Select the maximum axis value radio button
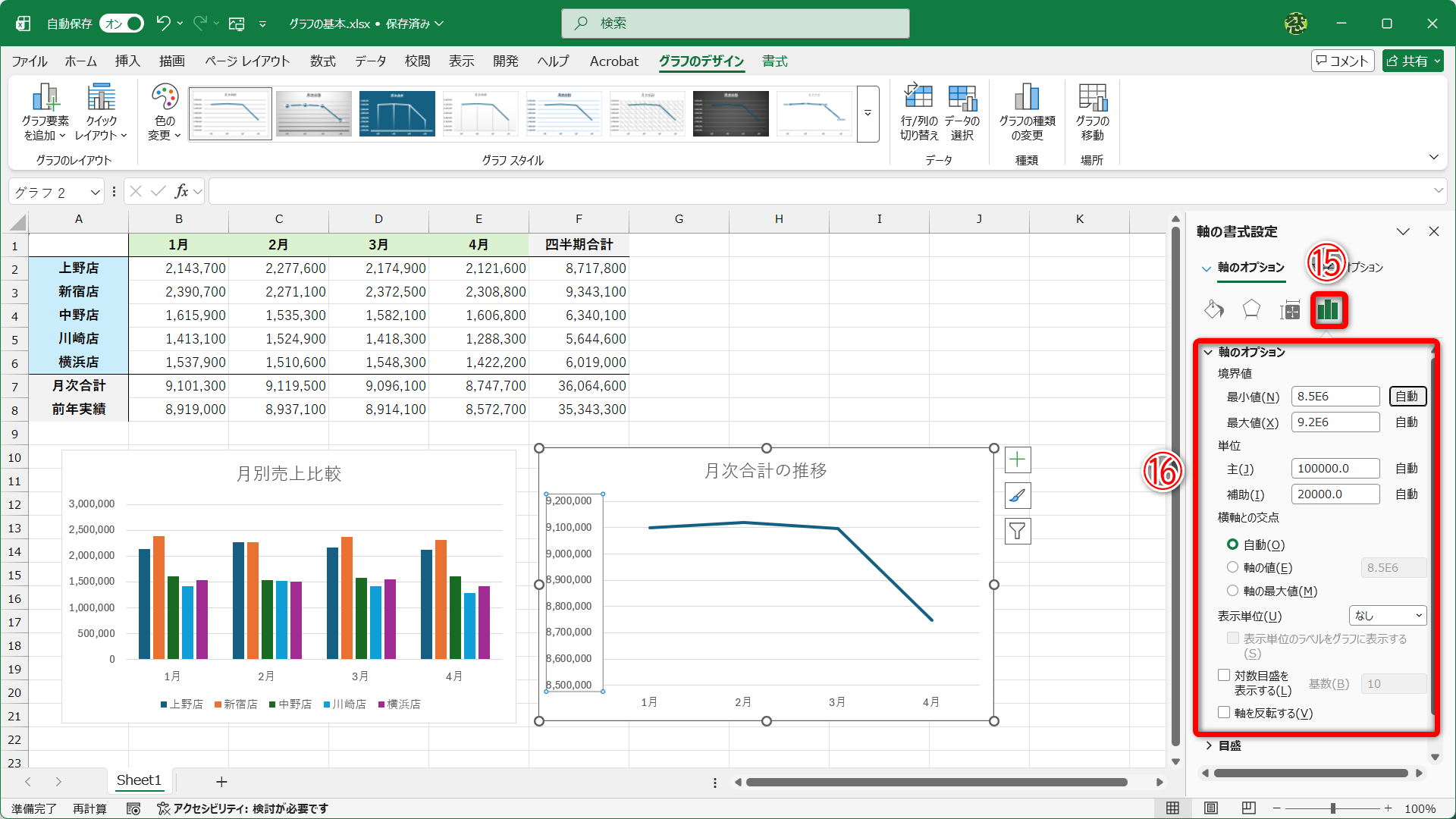The width and height of the screenshot is (1456, 819). click(x=1232, y=591)
